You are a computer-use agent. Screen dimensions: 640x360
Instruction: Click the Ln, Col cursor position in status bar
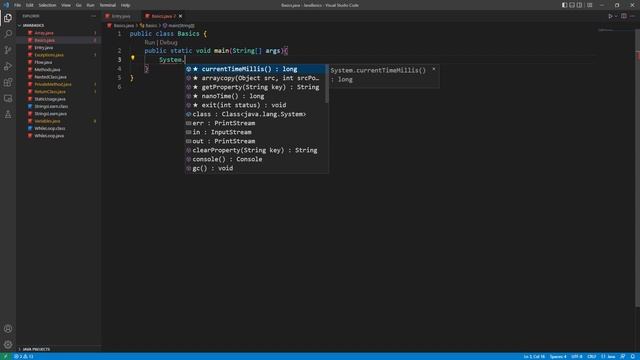coord(534,356)
